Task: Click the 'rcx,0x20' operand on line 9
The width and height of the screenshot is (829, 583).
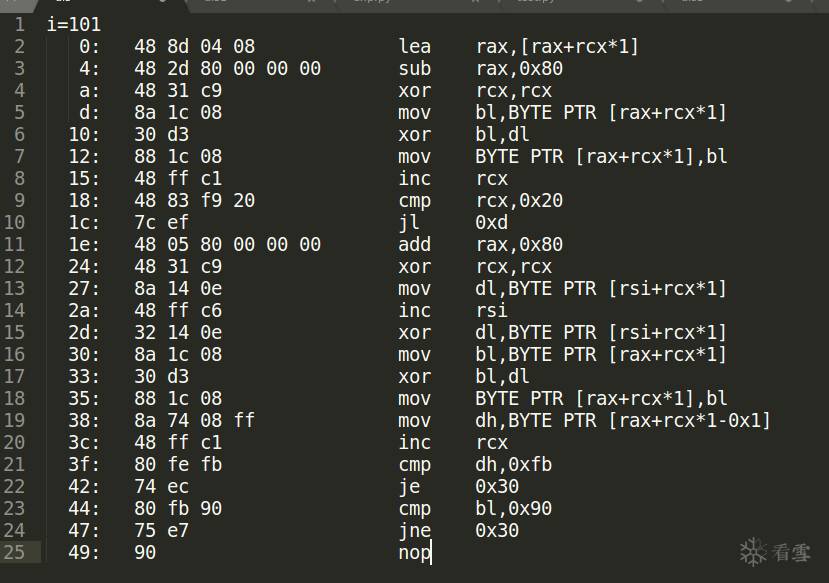Action: (x=519, y=200)
